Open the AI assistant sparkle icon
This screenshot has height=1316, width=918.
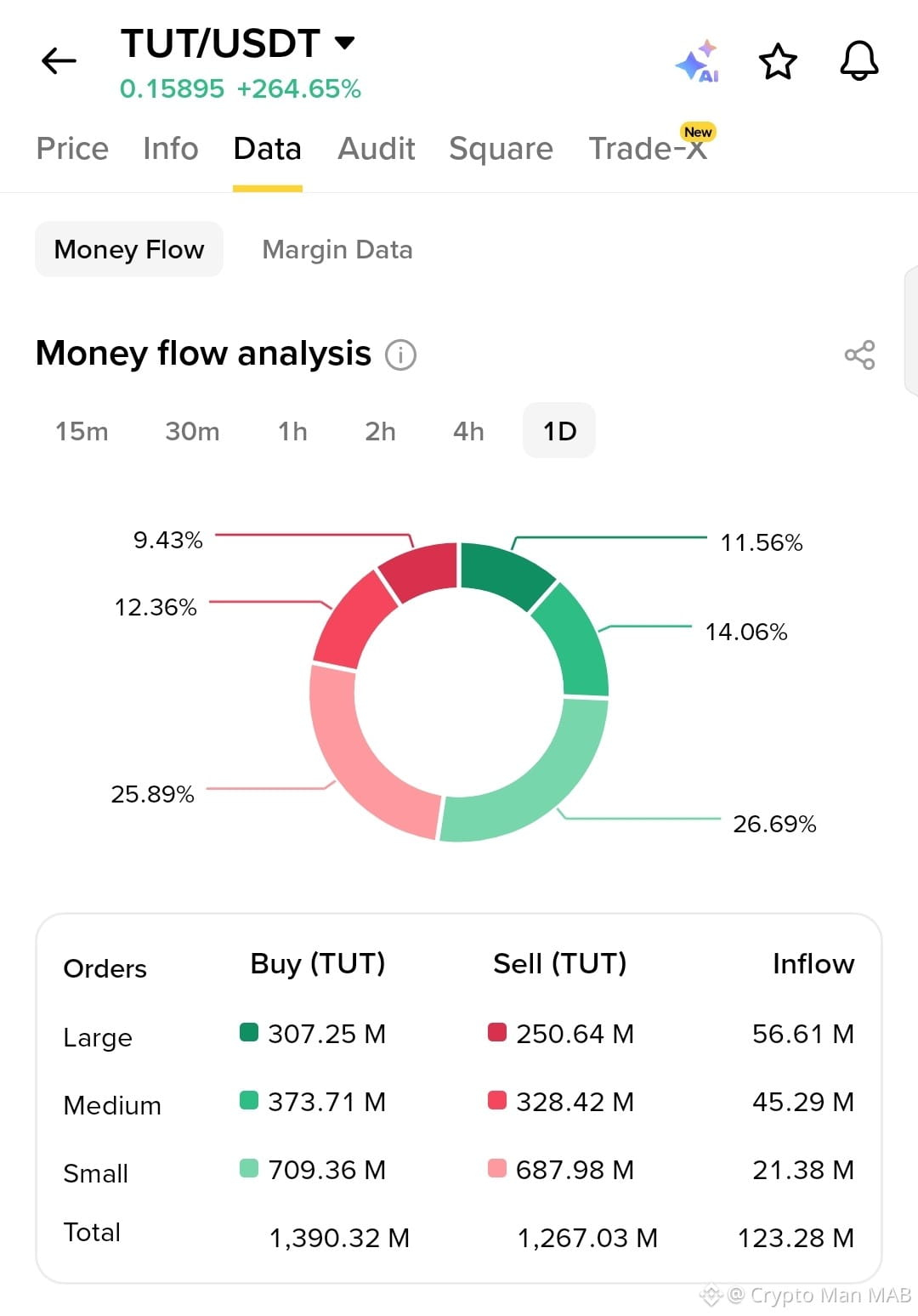pyautogui.click(x=698, y=61)
